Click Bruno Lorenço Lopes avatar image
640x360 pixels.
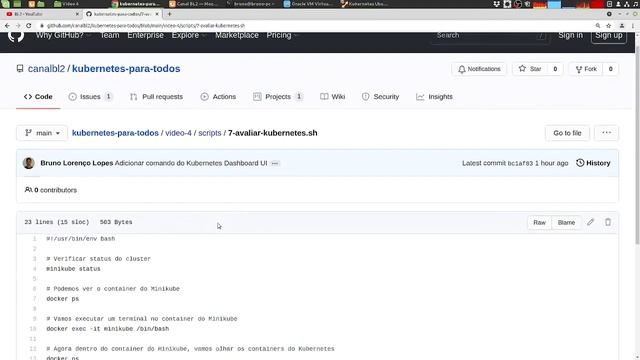point(29,163)
